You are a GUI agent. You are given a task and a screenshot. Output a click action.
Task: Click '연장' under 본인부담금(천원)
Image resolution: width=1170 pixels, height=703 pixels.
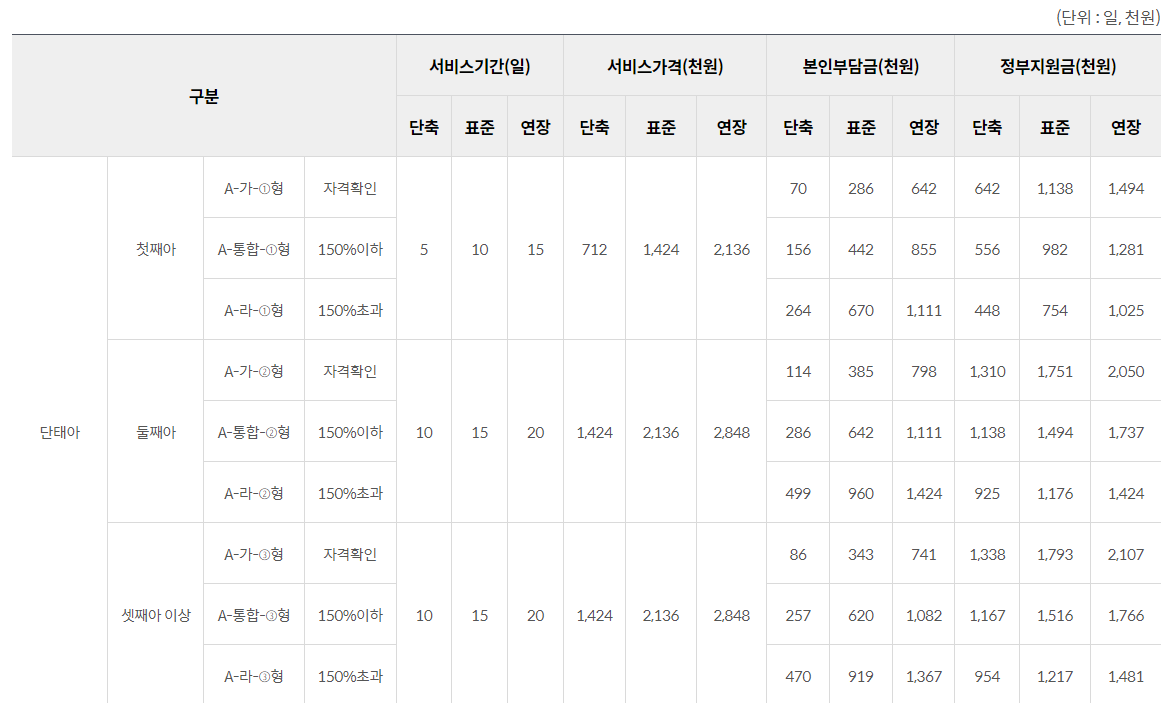(924, 127)
